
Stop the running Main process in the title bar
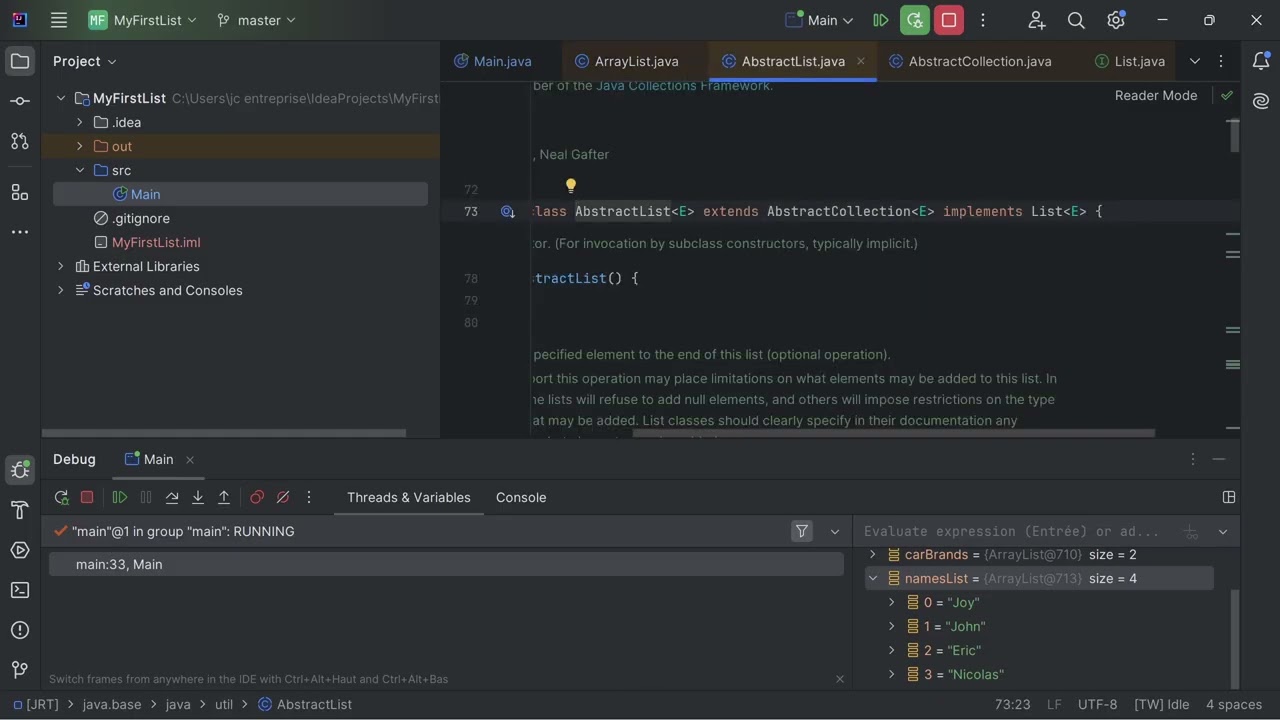point(949,20)
